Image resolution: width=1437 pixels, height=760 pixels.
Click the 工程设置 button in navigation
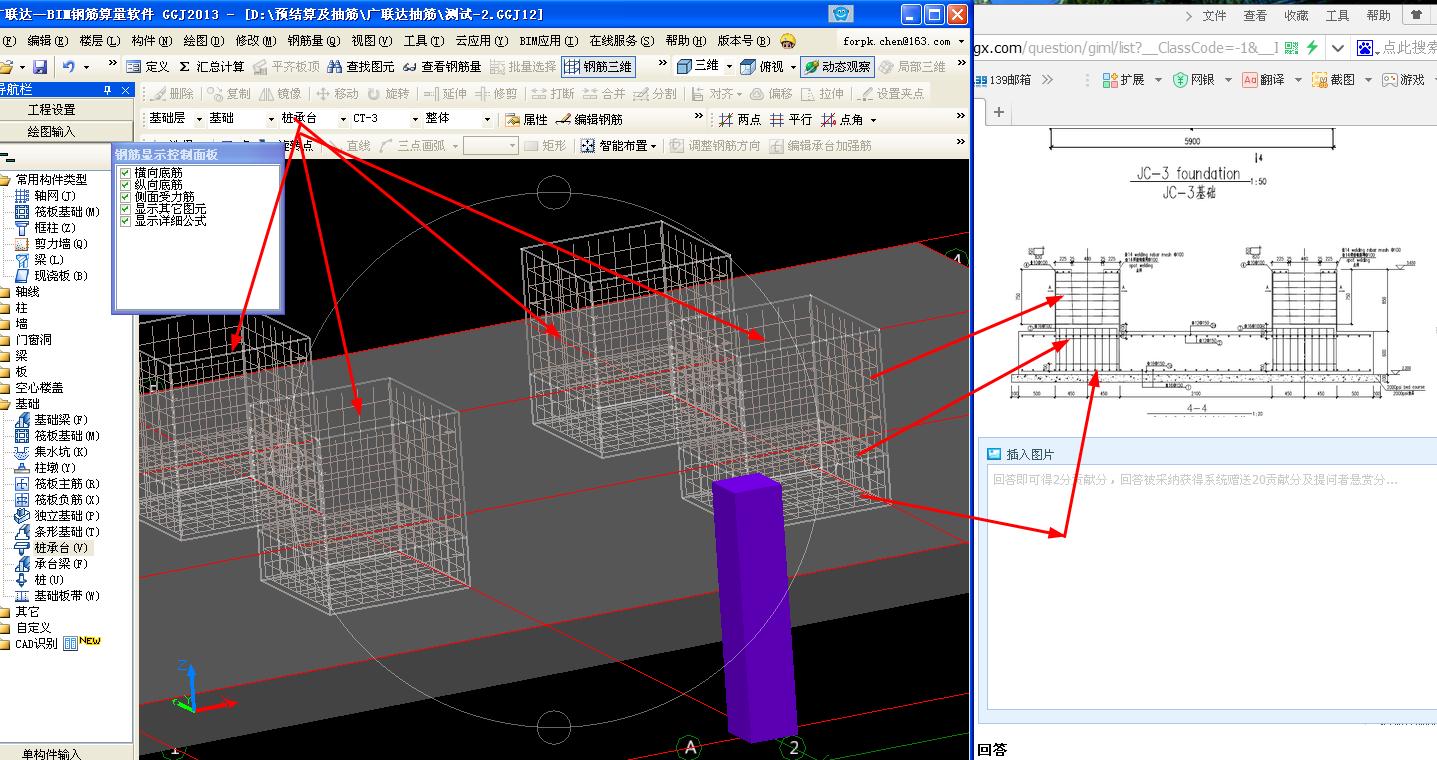point(52,109)
